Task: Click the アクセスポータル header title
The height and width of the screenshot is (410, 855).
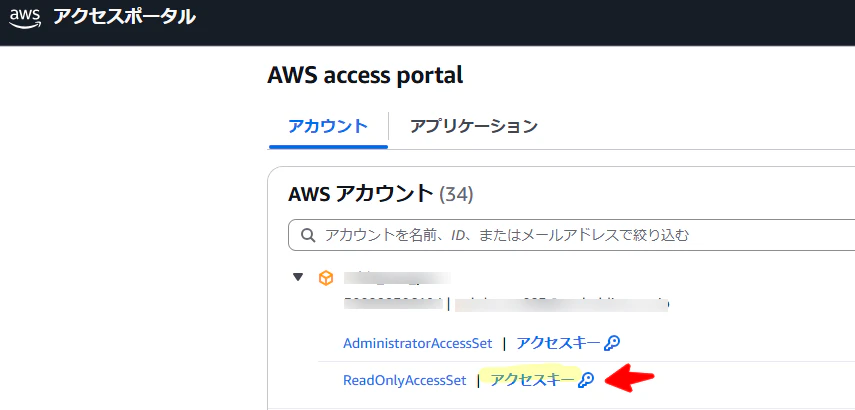Action: 124,17
